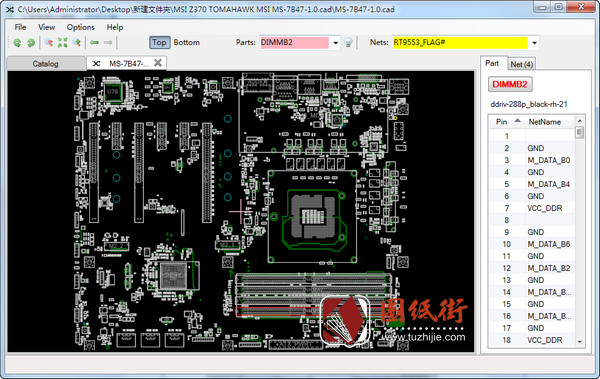Click the zoom out magnifier icon

(x=49, y=42)
